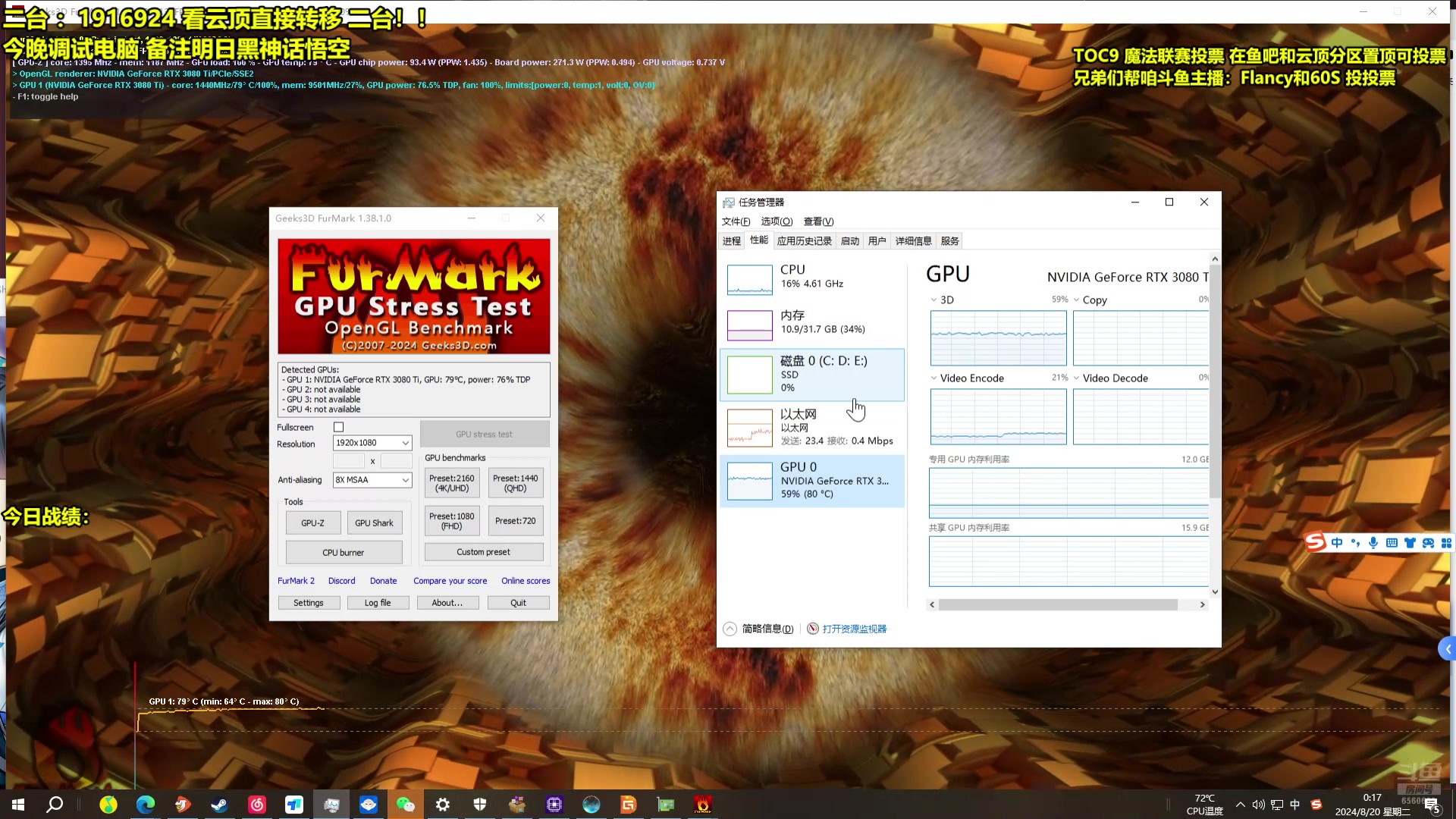Select 以太网 Ethernet in performance sidebar
Viewport: 1456px width, 819px height.
point(812,428)
